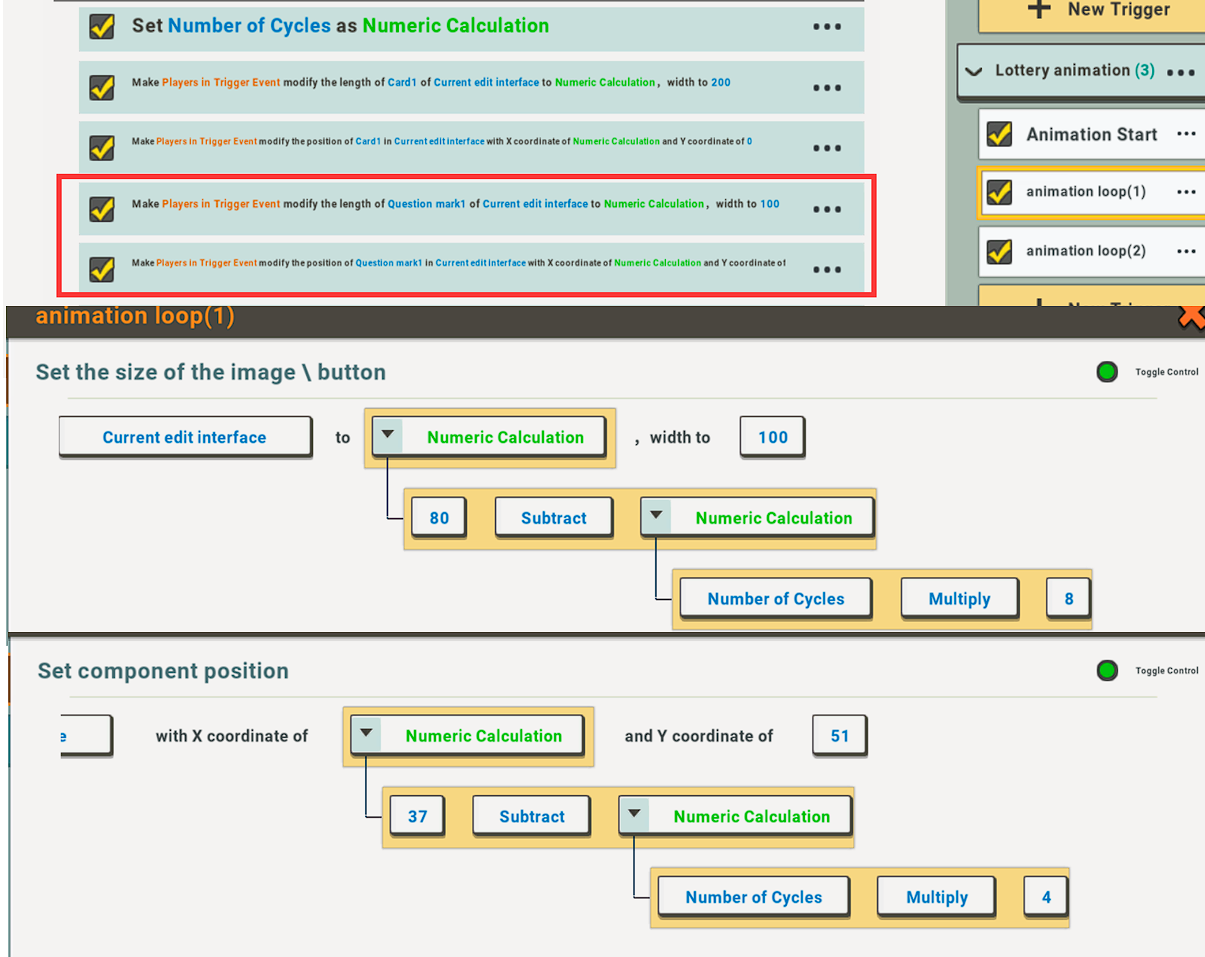Click the Subtract operator after value 80
The width and height of the screenshot is (1205, 957).
tap(553, 518)
